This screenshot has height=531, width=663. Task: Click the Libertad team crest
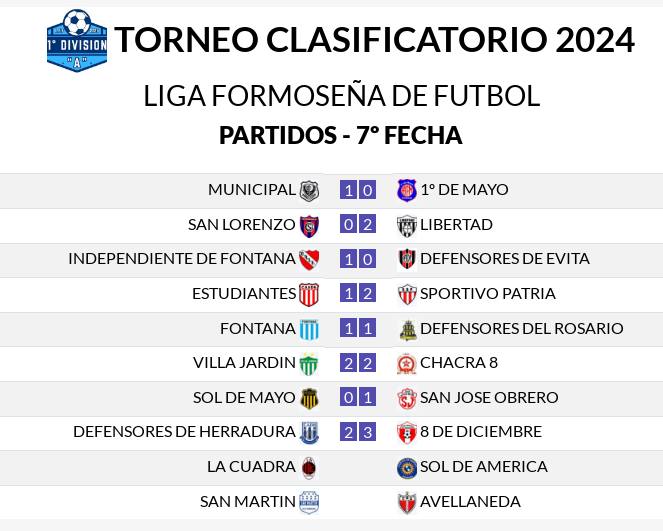[407, 226]
